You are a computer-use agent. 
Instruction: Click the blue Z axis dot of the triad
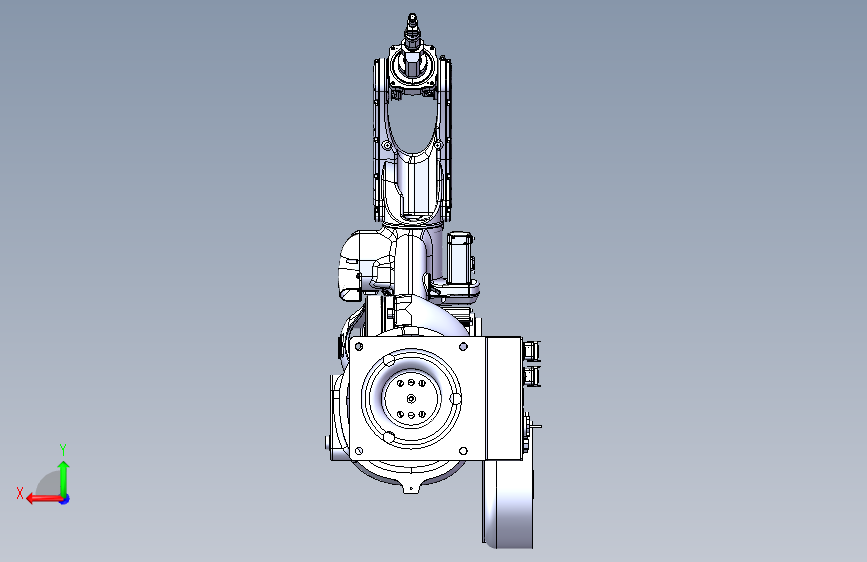[65, 499]
